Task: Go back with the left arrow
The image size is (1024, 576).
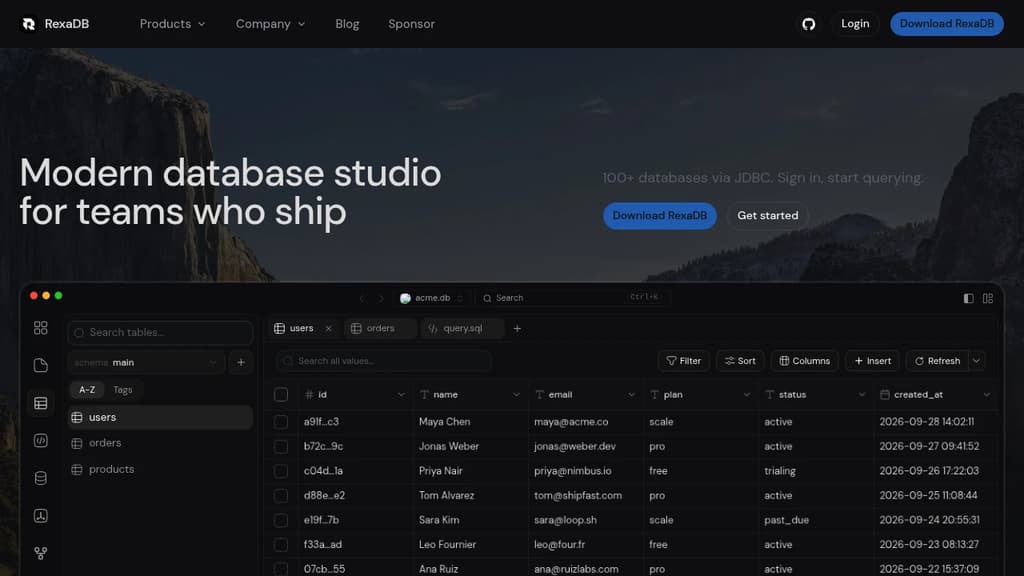Action: 362,298
